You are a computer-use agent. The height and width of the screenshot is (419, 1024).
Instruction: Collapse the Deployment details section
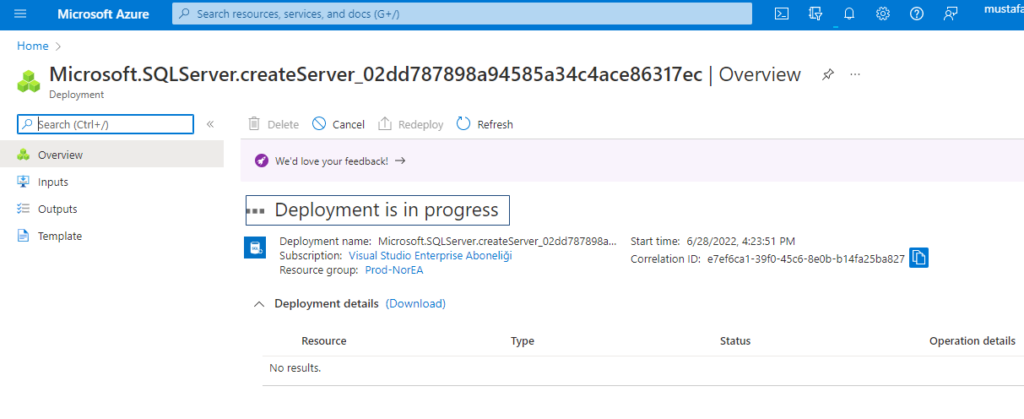(x=259, y=303)
